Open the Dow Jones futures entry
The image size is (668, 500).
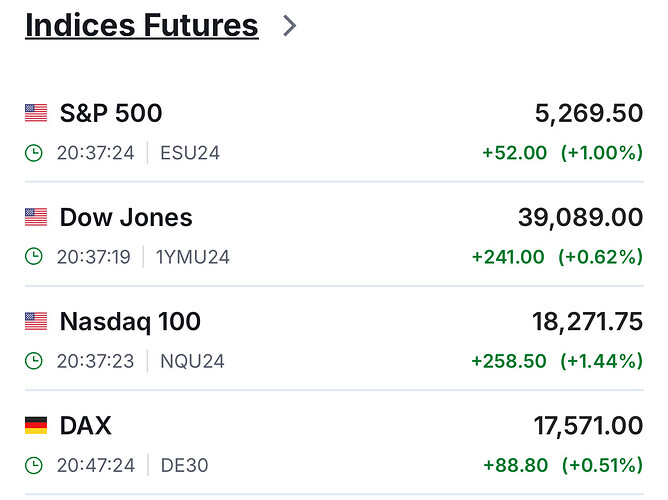pos(126,217)
